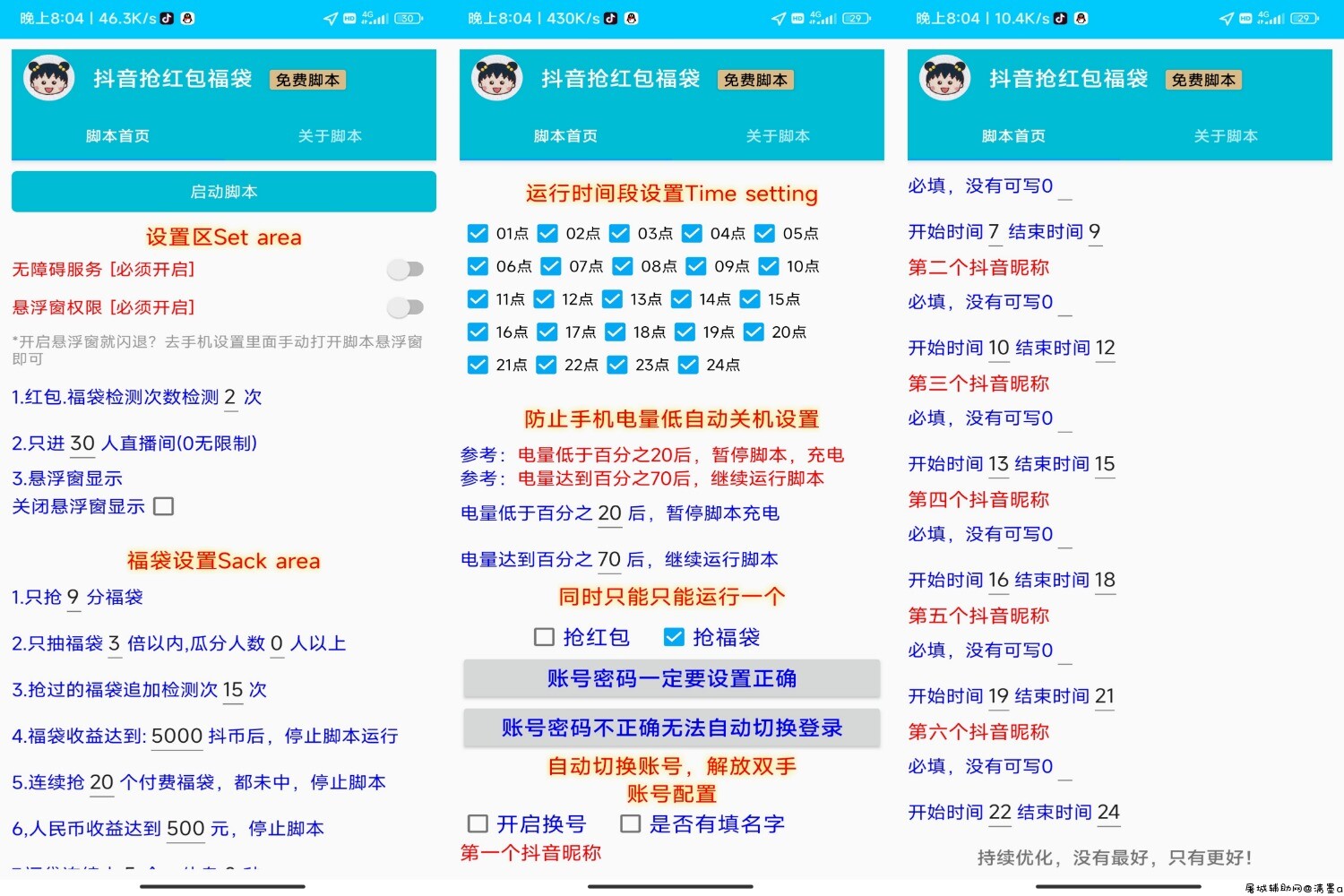Check the 关闭悬浮窗显示 checkbox
The height and width of the screenshot is (896, 1344).
pyautogui.click(x=164, y=506)
